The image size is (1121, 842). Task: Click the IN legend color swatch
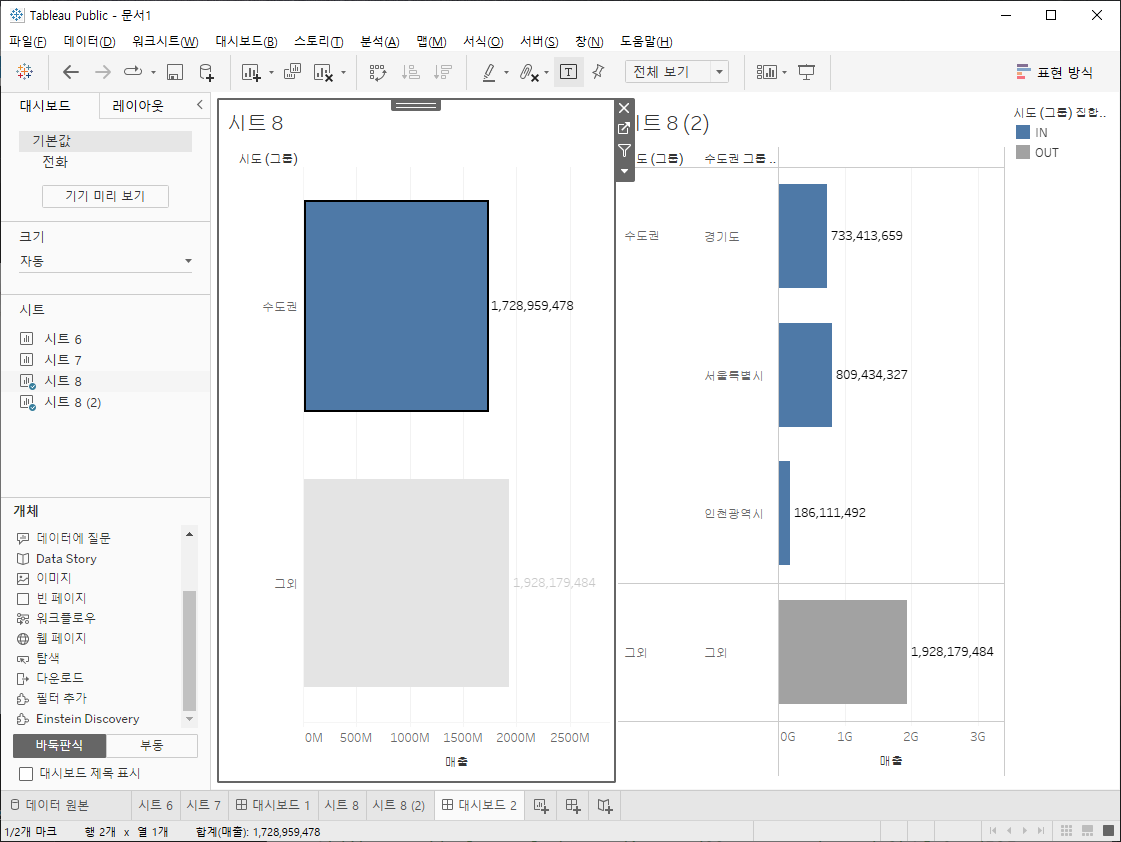point(1023,132)
